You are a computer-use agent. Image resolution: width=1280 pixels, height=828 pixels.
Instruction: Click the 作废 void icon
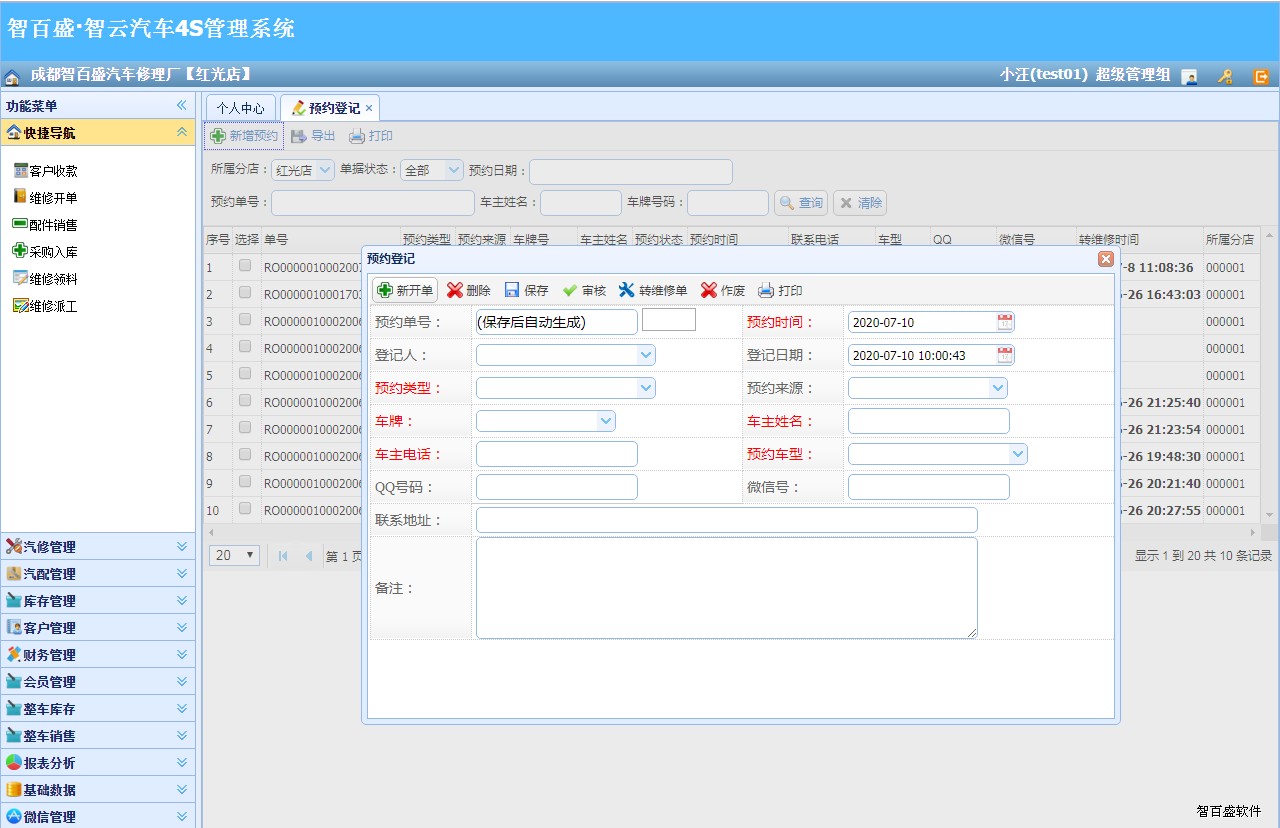709,290
